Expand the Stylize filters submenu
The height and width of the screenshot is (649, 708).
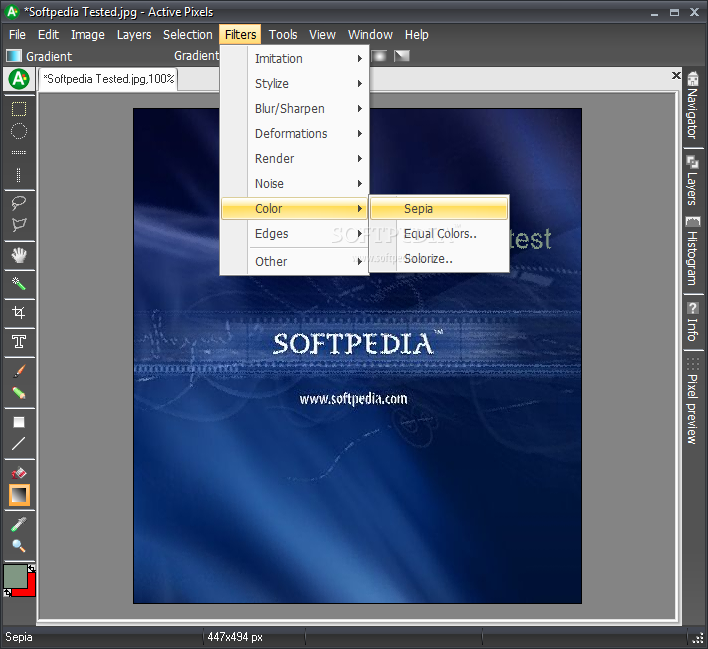click(294, 84)
